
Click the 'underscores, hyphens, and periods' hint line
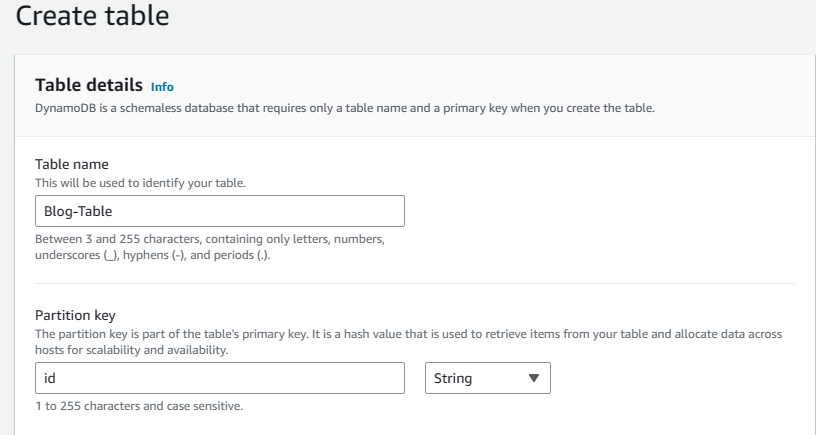pyautogui.click(x=152, y=255)
